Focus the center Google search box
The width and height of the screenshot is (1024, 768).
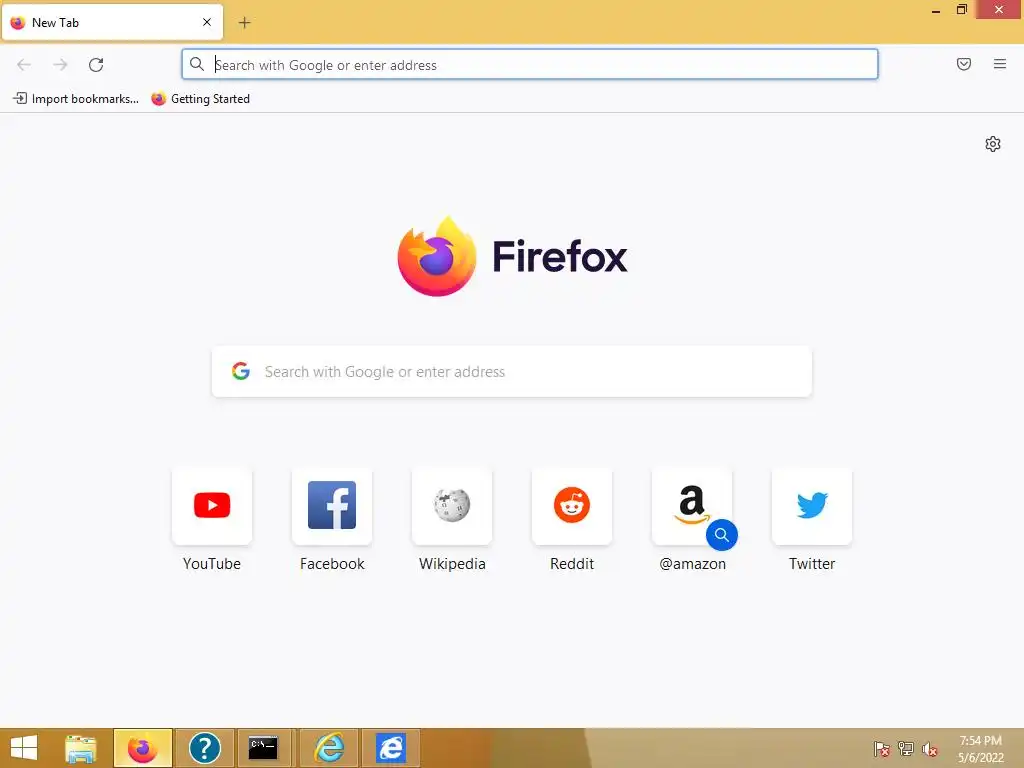coord(511,372)
